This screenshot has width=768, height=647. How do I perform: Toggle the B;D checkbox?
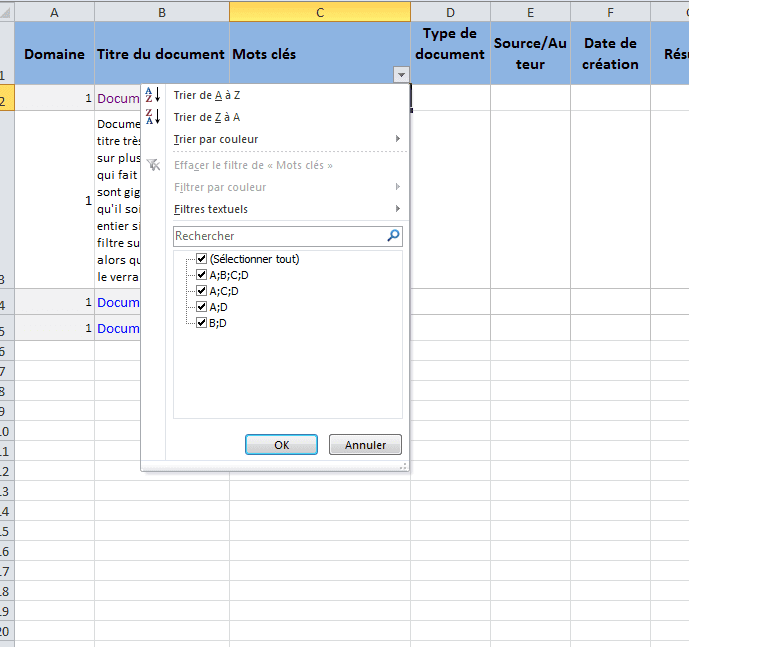coord(202,323)
